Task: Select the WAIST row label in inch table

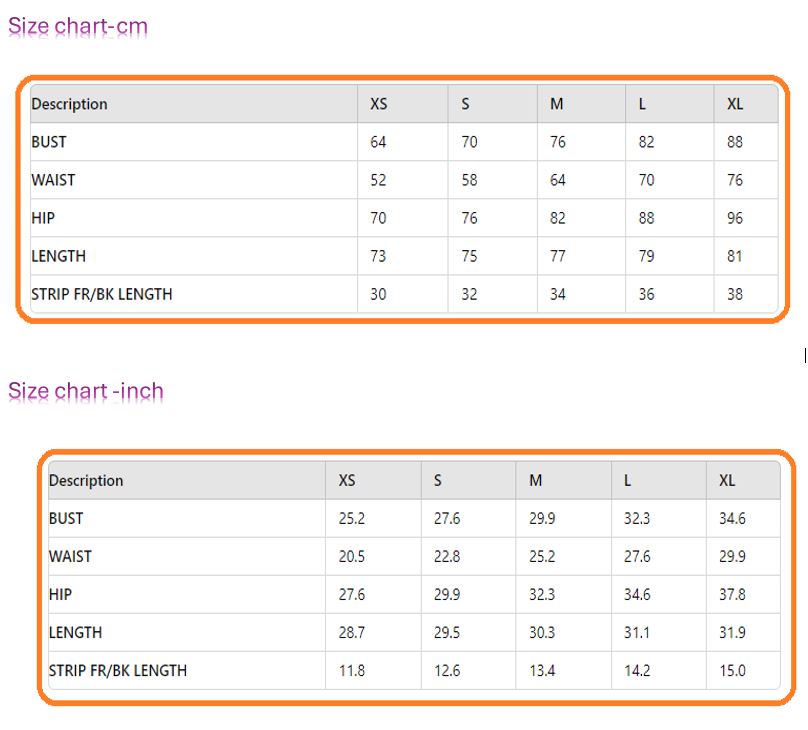Action: pos(70,557)
